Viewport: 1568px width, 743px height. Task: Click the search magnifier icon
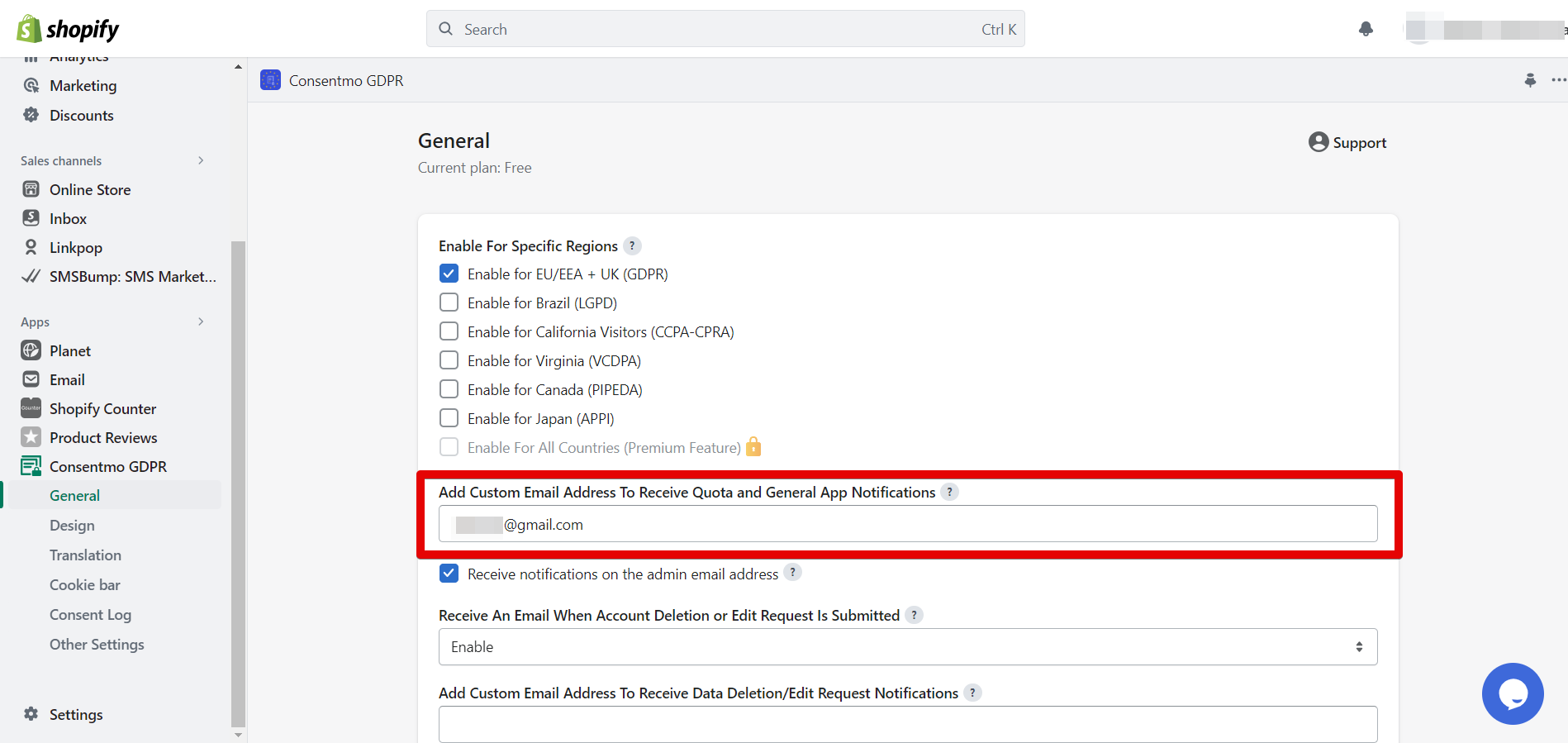point(446,29)
